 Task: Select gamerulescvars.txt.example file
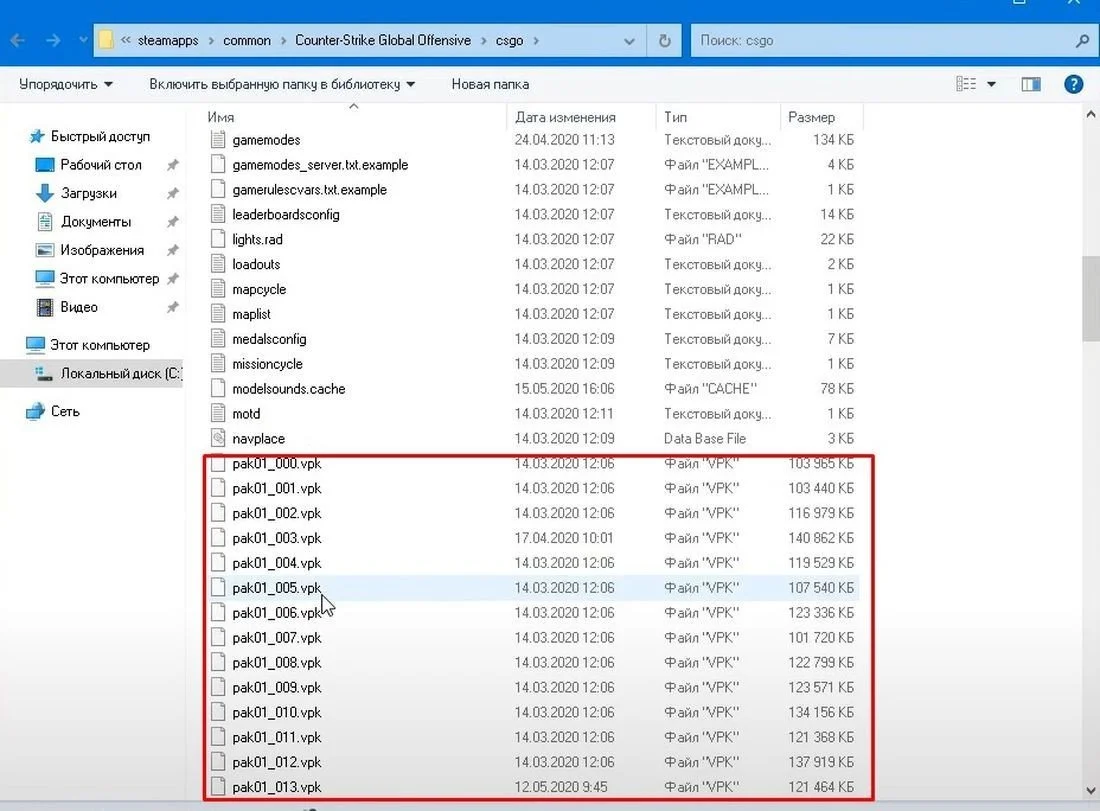point(309,189)
